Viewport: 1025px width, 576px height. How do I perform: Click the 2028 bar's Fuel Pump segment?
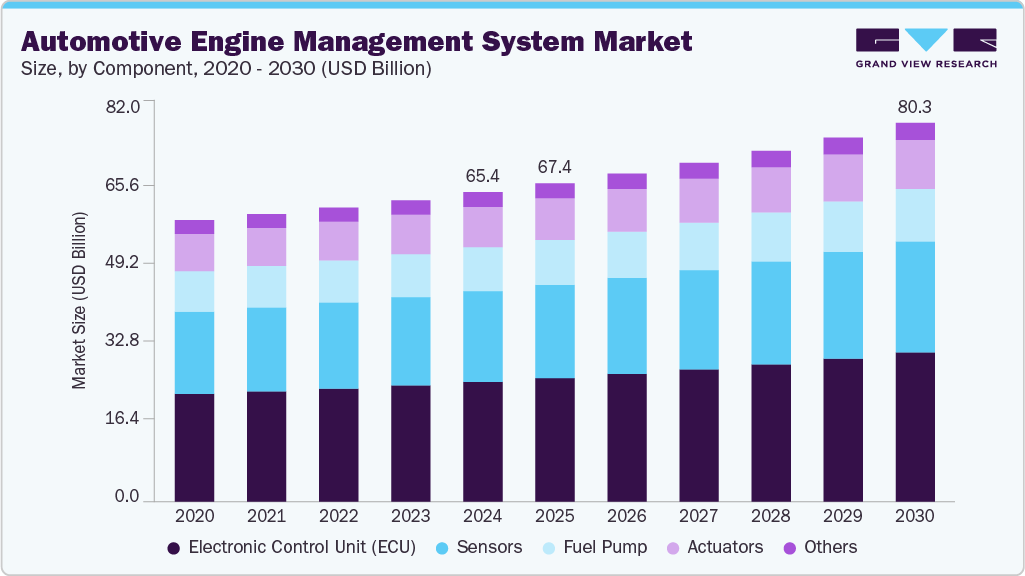(771, 237)
